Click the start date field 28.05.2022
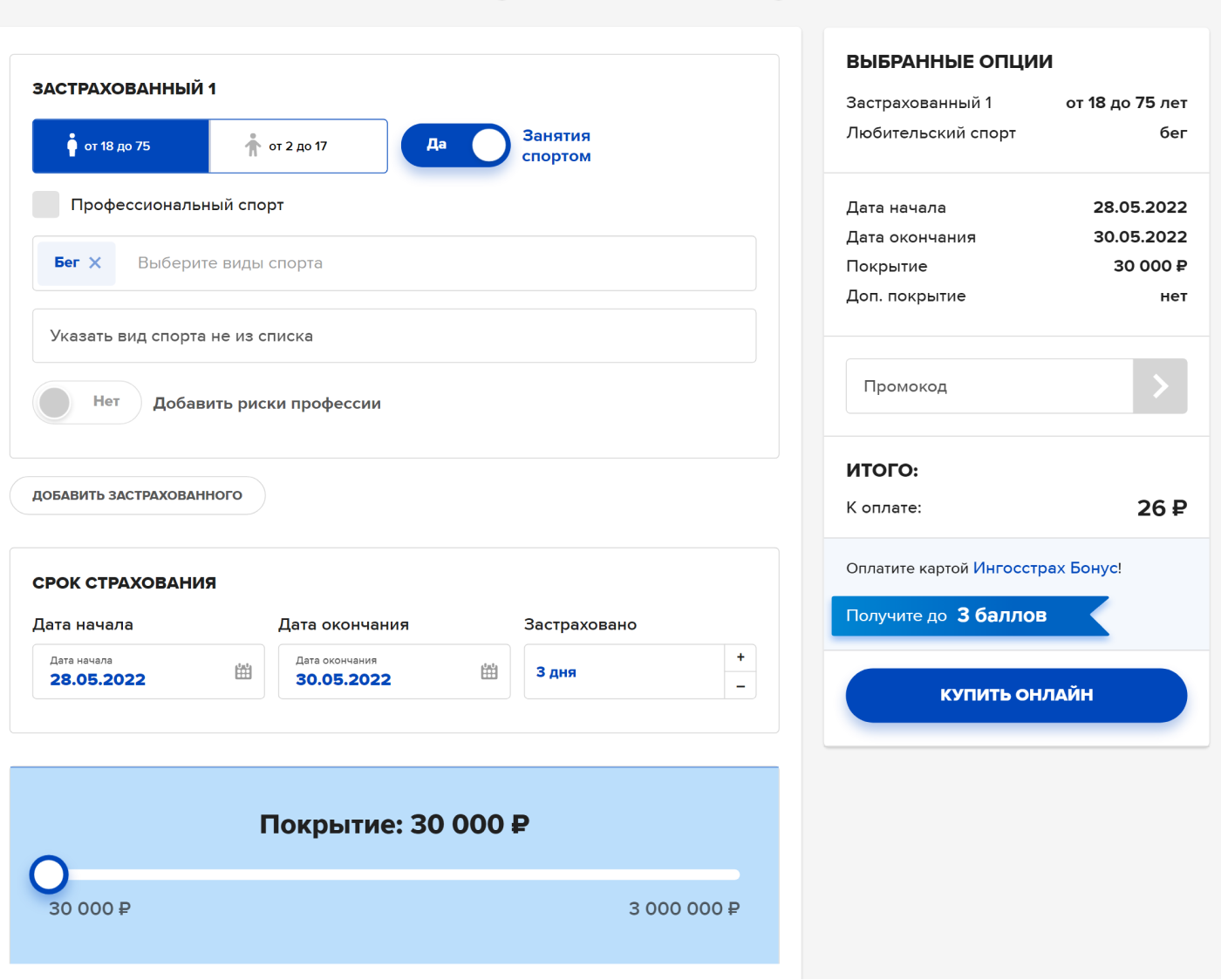1221x980 pixels. pyautogui.click(x=148, y=671)
